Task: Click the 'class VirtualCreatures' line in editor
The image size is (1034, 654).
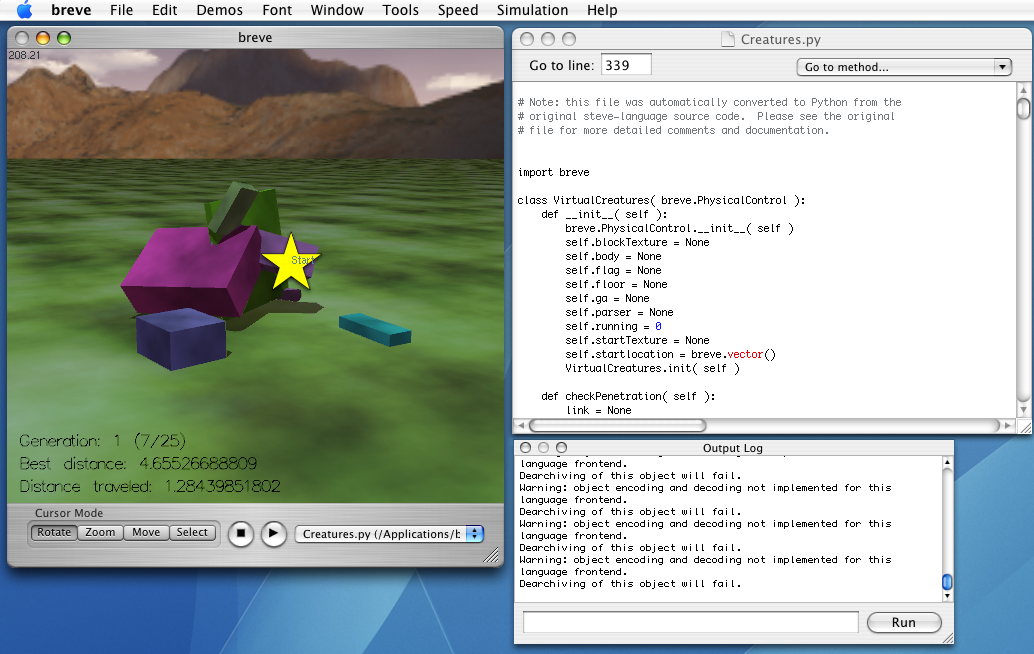Action: click(x=661, y=200)
